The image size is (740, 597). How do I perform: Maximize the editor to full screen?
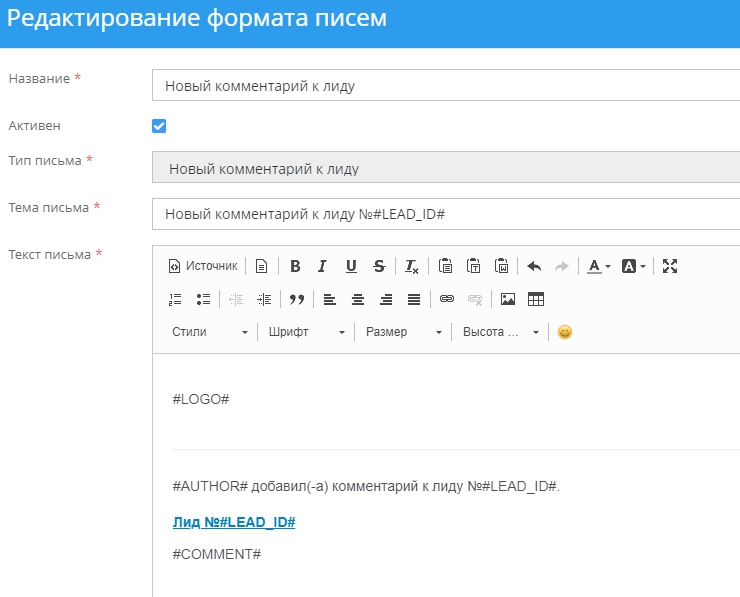pos(670,266)
